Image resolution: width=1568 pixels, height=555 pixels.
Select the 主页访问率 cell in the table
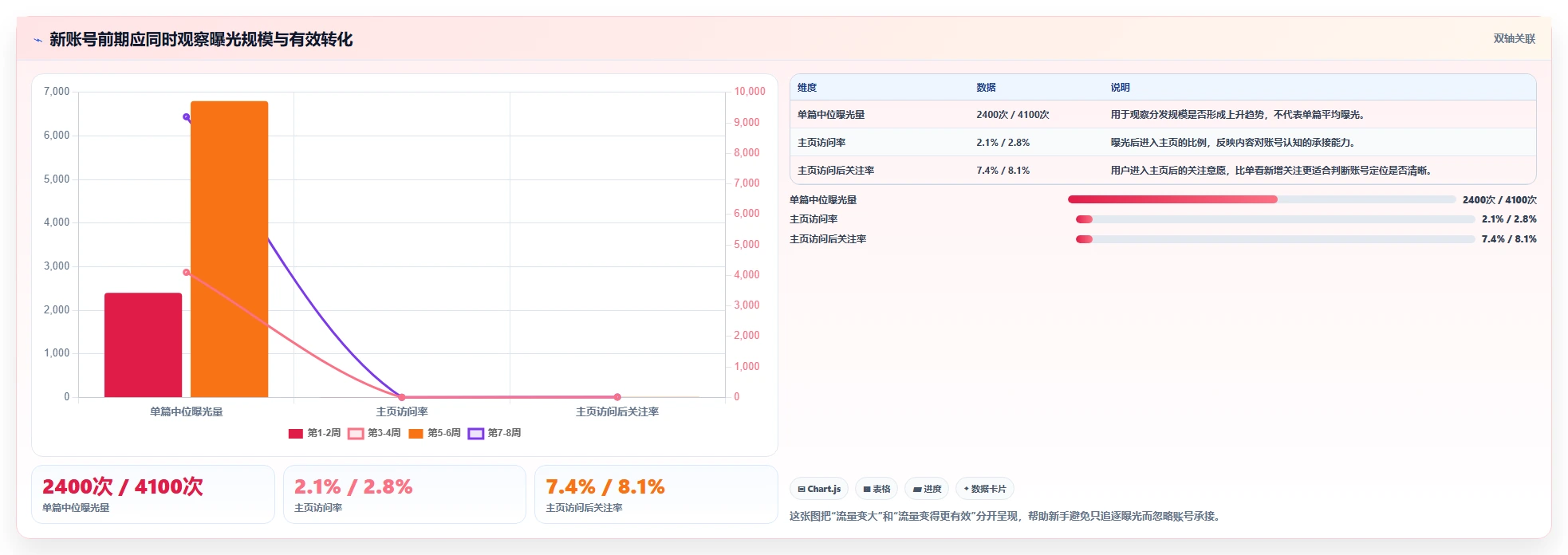[821, 143]
